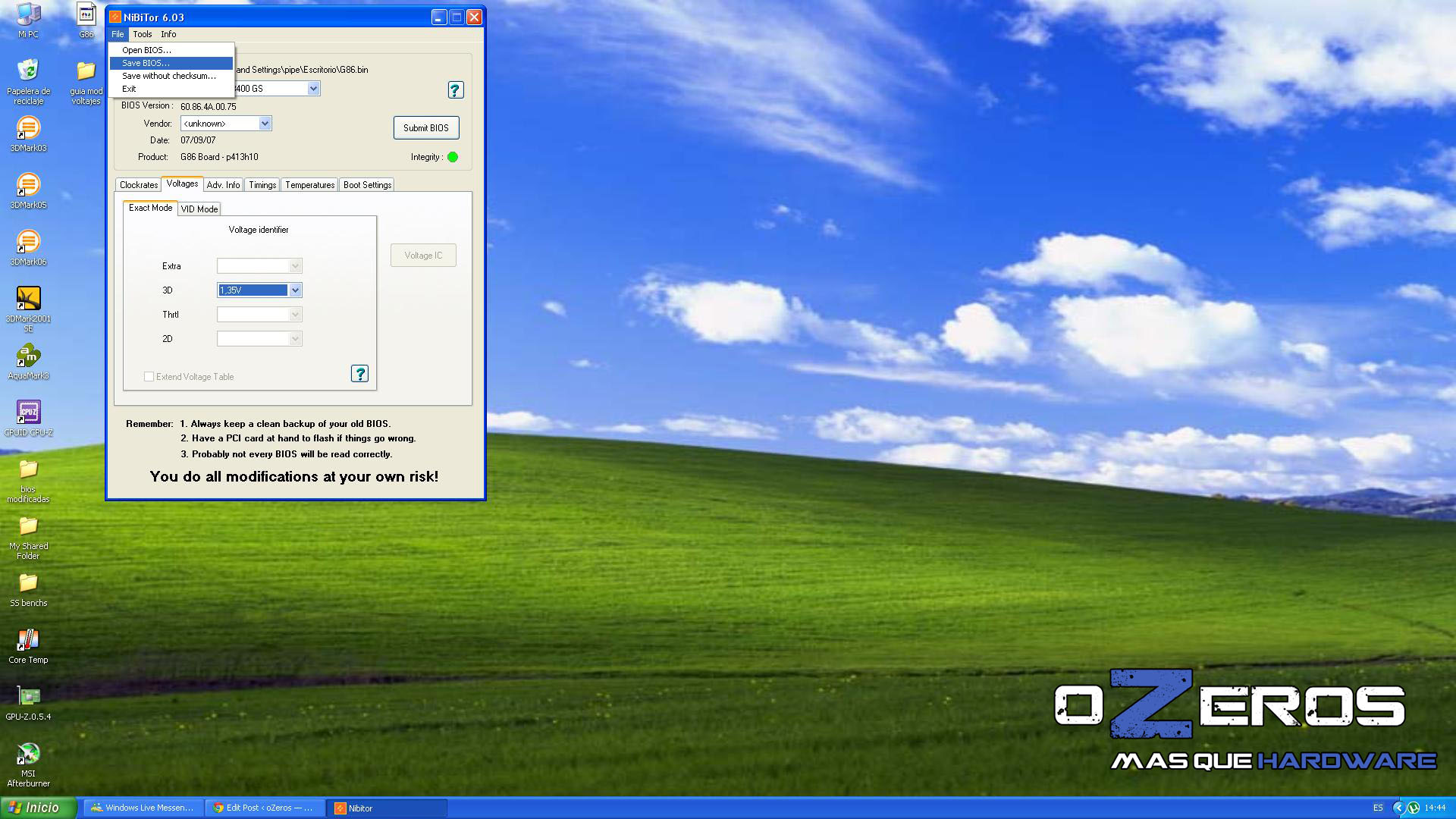
Task: Click the BIOS version value 60.86.4A.00.75
Action: click(x=209, y=107)
